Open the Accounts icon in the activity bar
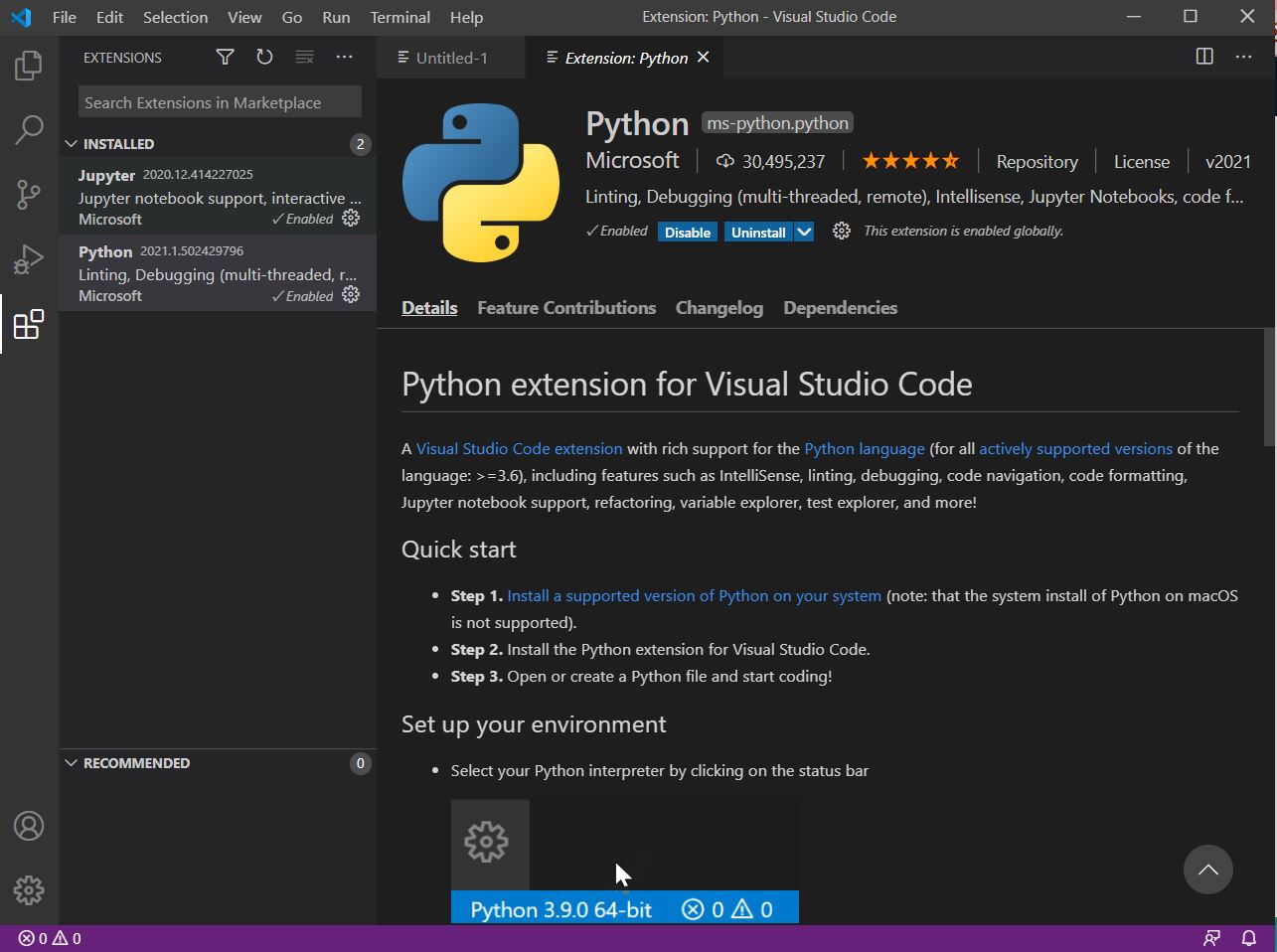Viewport: 1277px width, 952px height. tap(28, 825)
